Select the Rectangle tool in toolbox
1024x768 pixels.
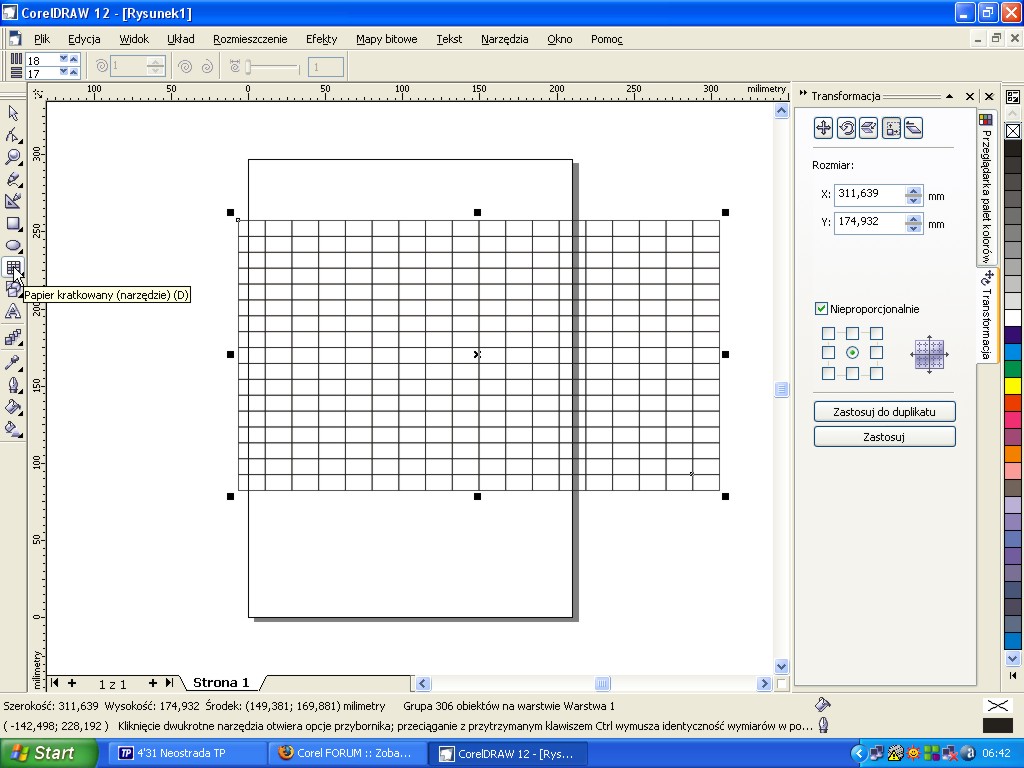[x=13, y=223]
